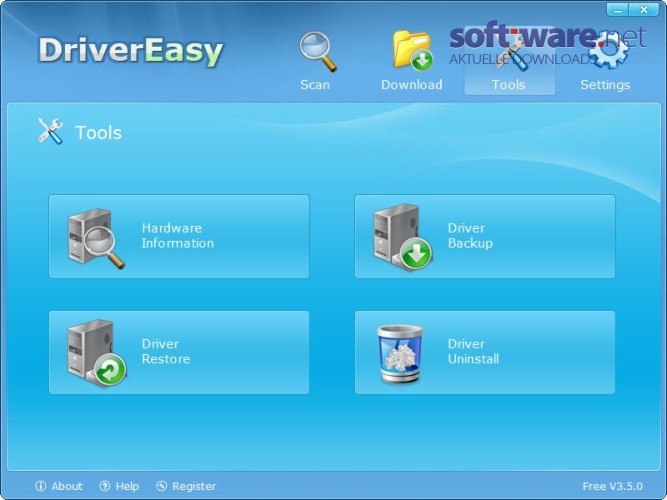Open the Driver Uninstall tool
Viewport: 667px width, 500px height.
pos(485,352)
